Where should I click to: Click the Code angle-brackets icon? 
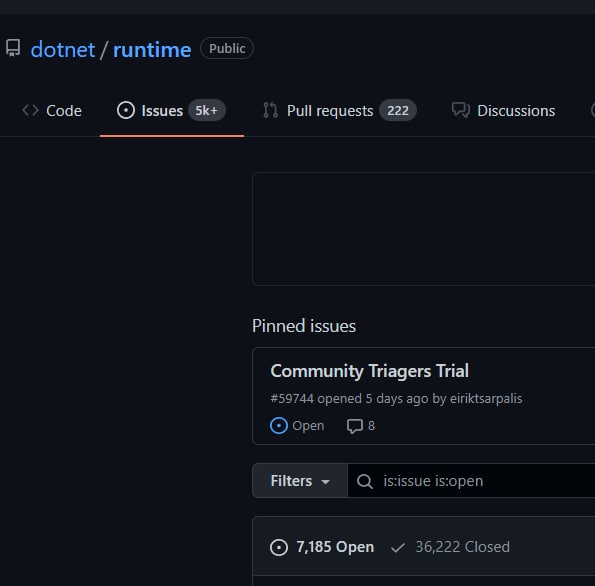tap(30, 110)
